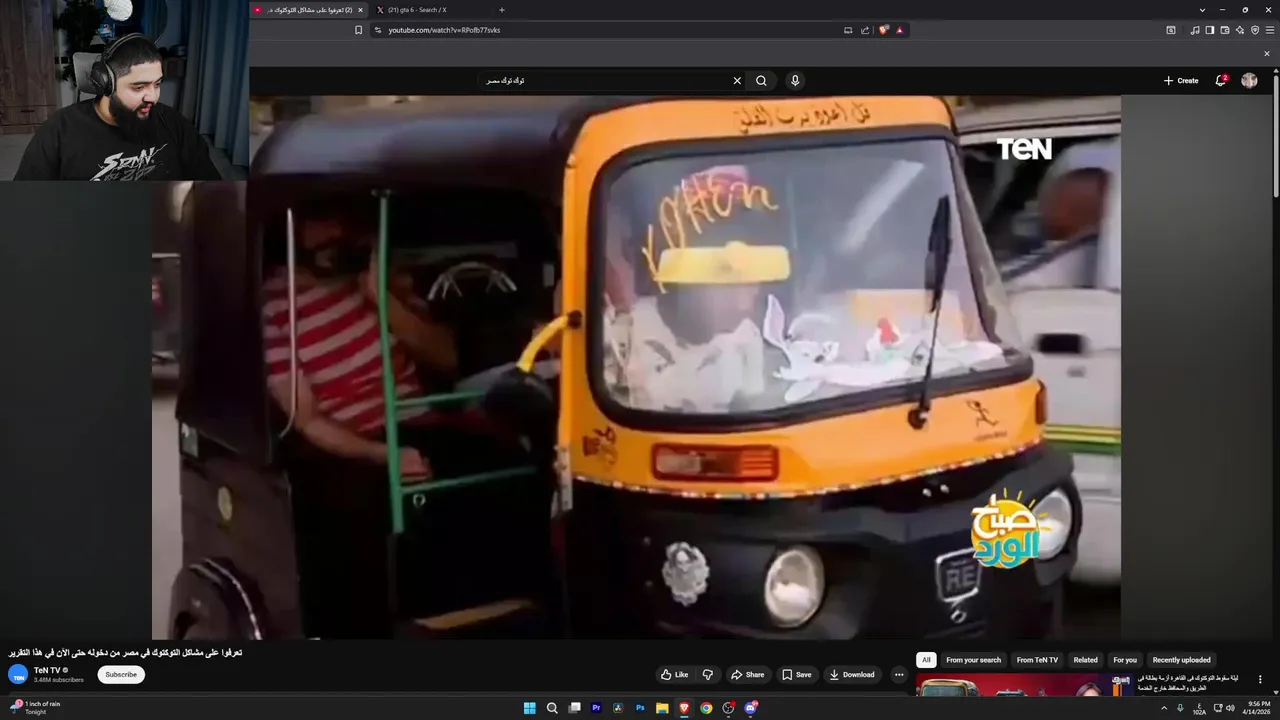The height and width of the screenshot is (720, 1280).
Task: Select the For you filter chip
Action: click(1125, 660)
